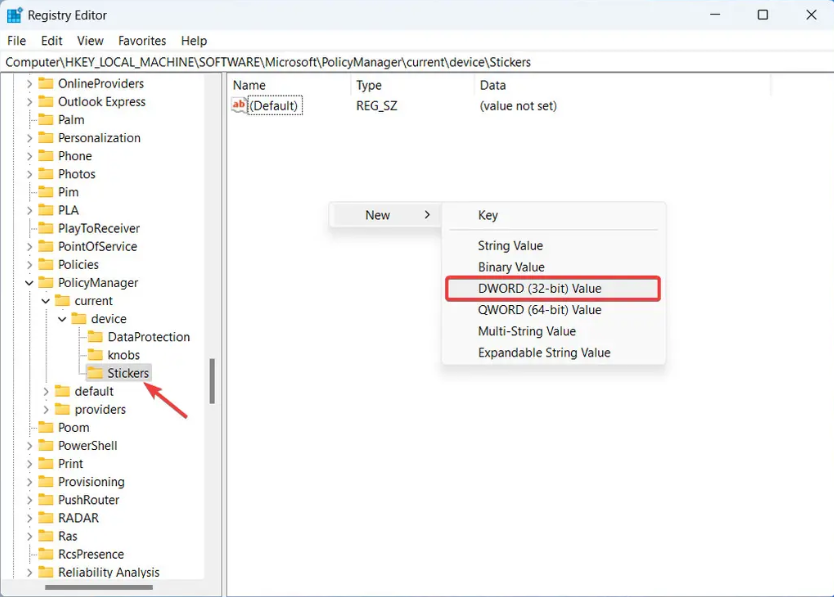Image resolution: width=834 pixels, height=597 pixels.
Task: Click the Name column header
Action: pyautogui.click(x=290, y=85)
